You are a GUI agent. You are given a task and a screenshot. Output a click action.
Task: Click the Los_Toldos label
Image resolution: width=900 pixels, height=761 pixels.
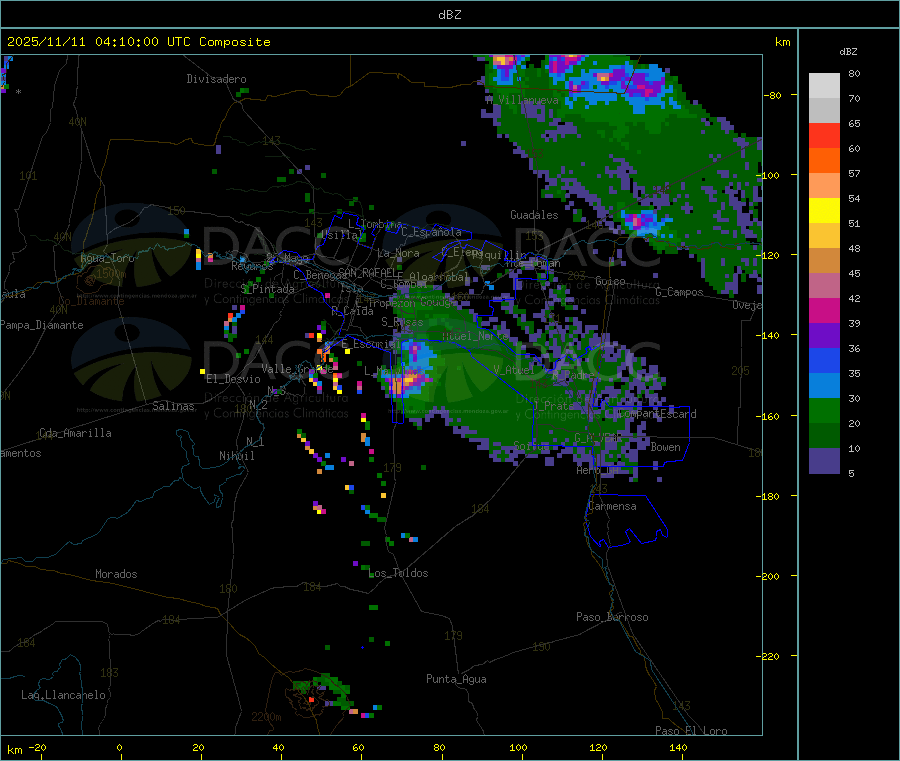398,573
